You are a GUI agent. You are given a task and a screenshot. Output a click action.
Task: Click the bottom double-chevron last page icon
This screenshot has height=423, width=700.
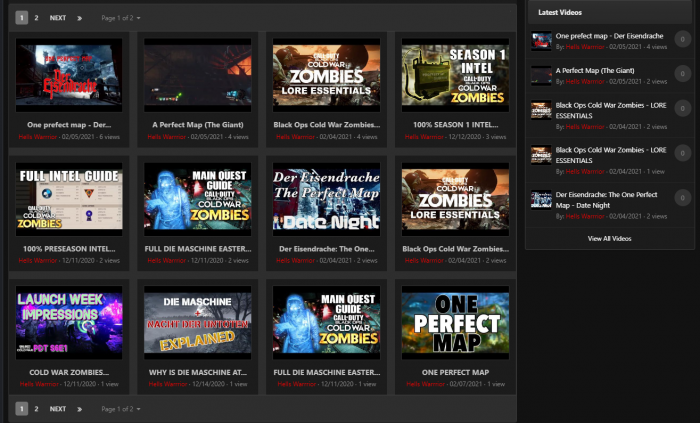[x=80, y=409]
